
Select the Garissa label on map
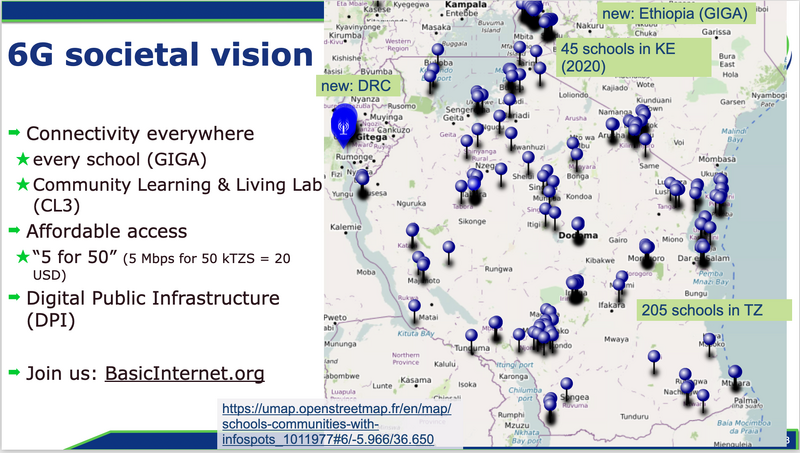716,32
